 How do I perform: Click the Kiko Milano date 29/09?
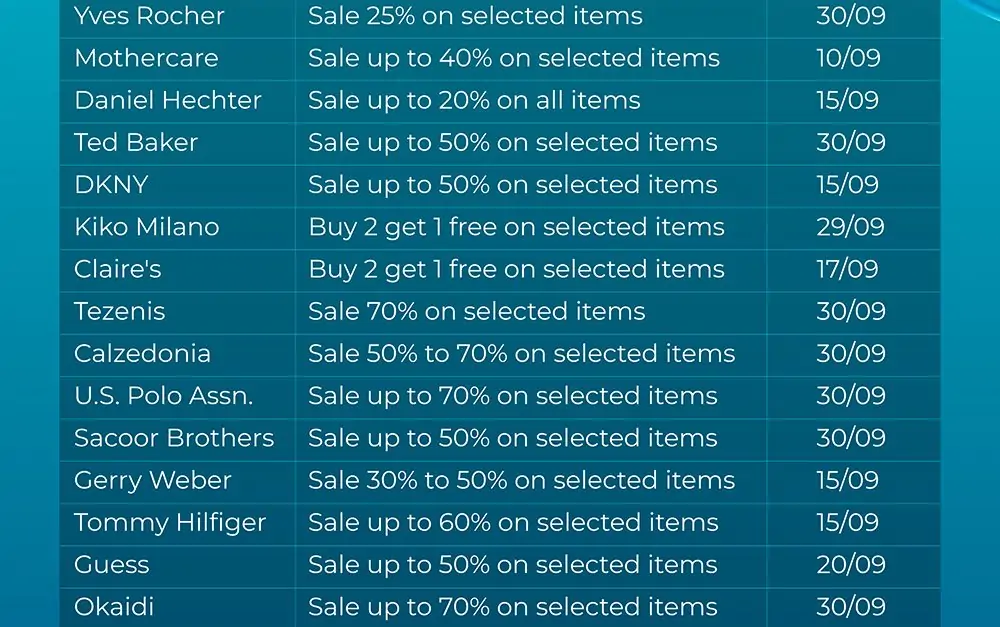(x=850, y=227)
